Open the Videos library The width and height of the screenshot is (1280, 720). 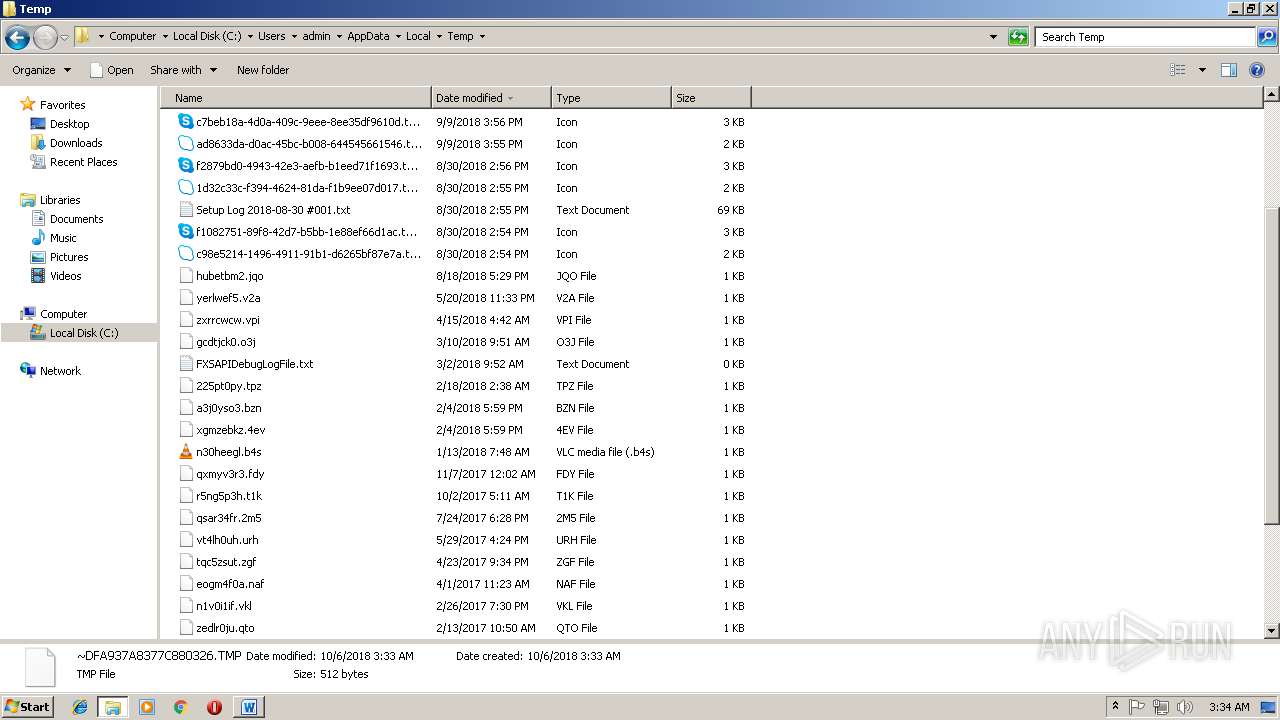[x=65, y=276]
